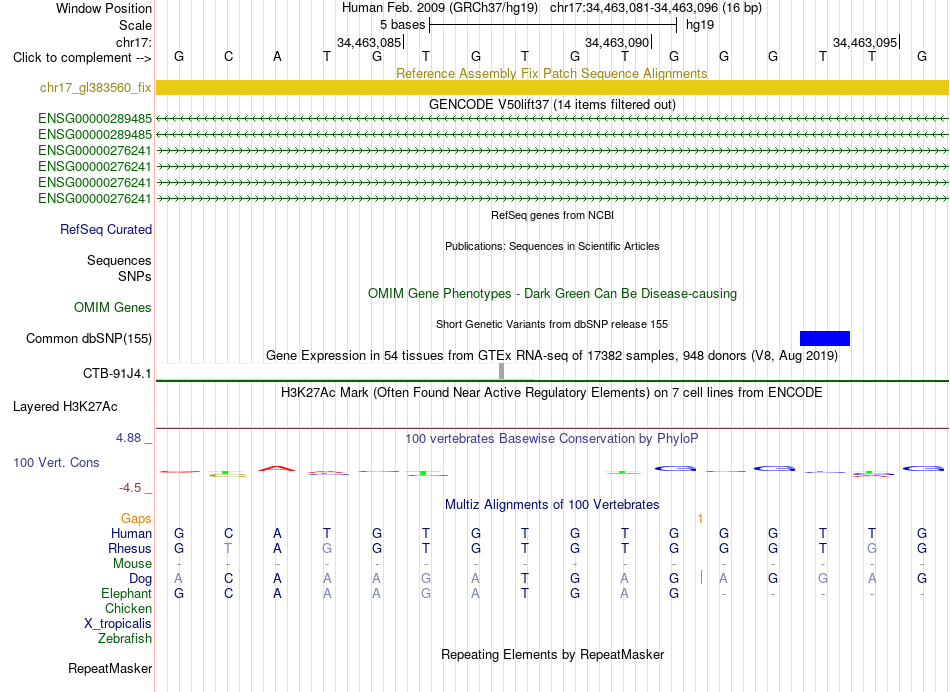
Task: Click the Zebrafish species label
Action: [125, 638]
